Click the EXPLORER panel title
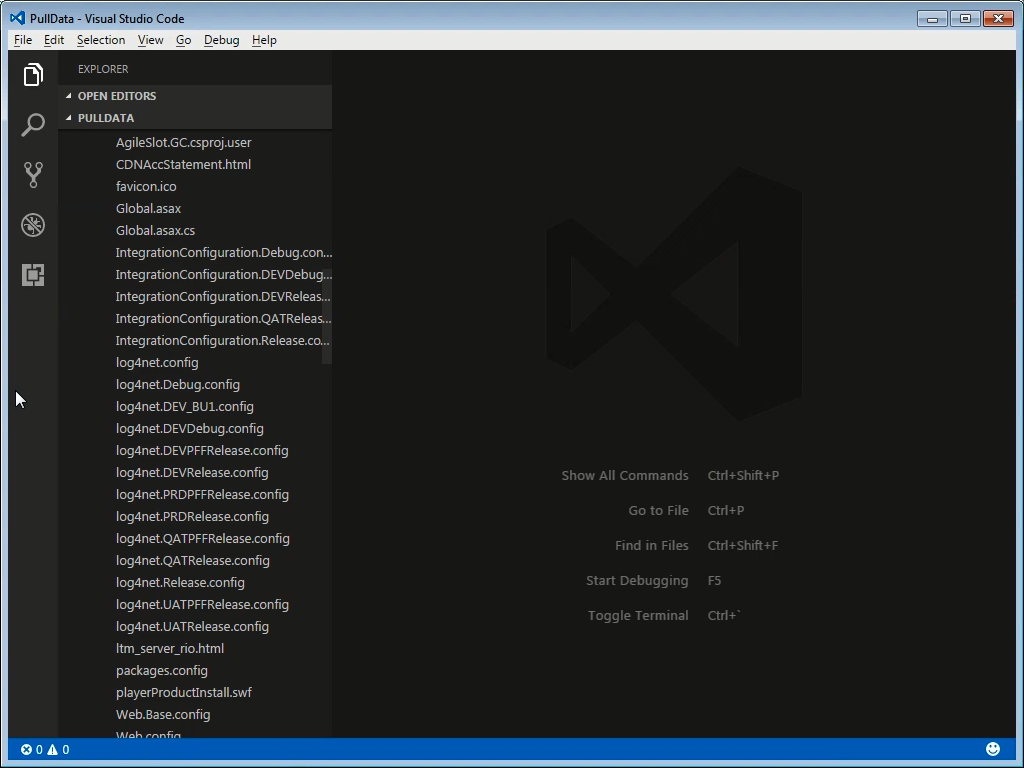The width and height of the screenshot is (1024, 768). click(x=103, y=69)
